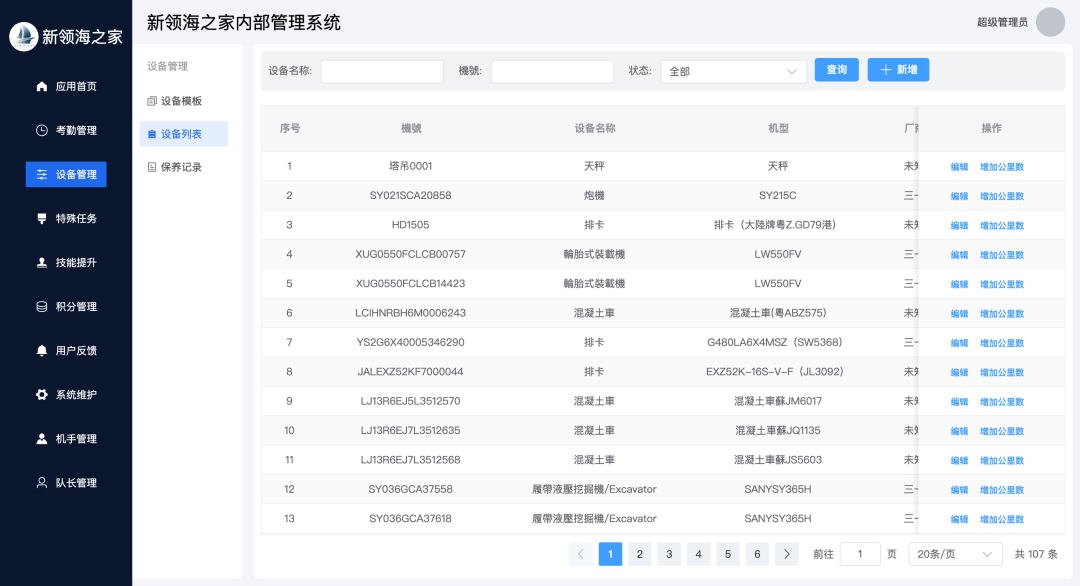Click the icon beside 特殊任务

[42, 218]
